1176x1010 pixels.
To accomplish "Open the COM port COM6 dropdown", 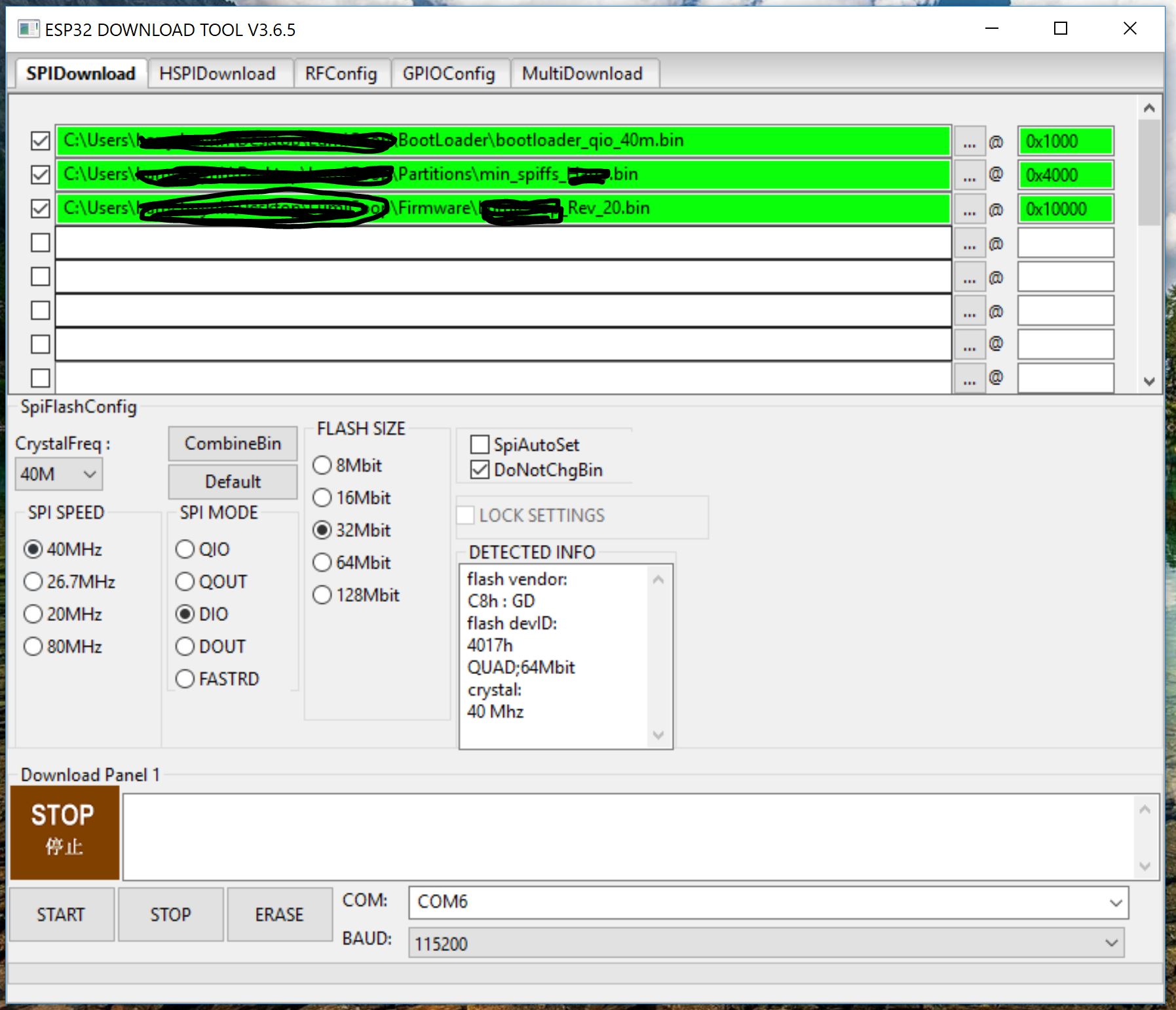I will [768, 902].
